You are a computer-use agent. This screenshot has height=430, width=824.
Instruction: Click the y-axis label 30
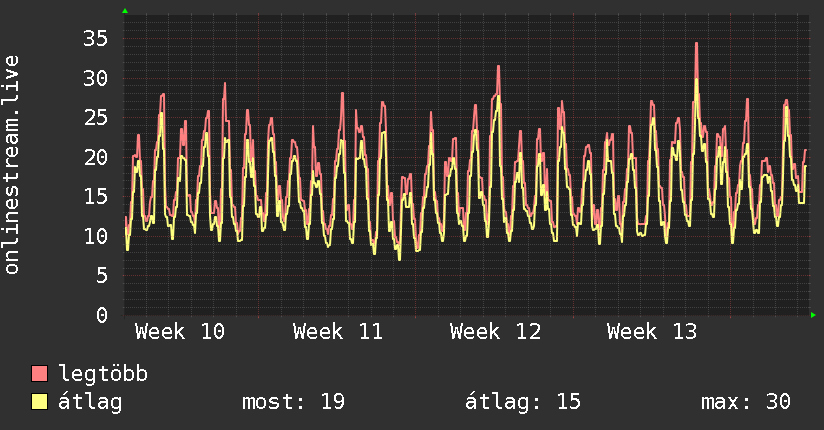(95, 78)
